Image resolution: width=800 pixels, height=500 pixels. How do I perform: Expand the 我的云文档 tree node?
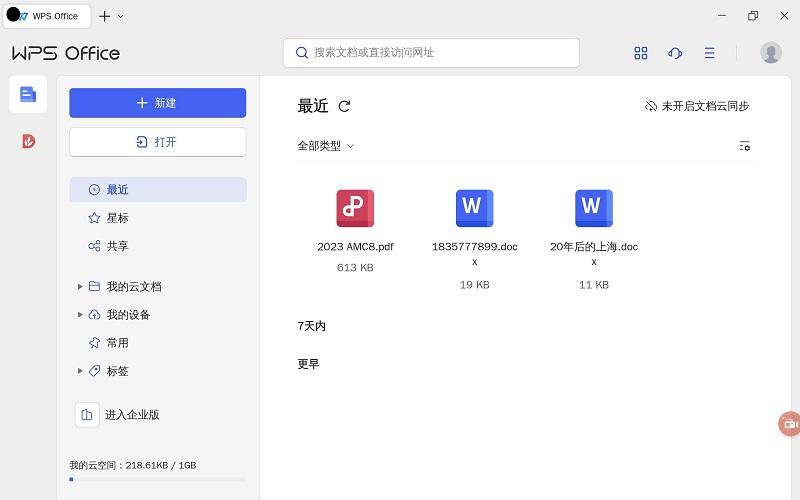point(80,287)
